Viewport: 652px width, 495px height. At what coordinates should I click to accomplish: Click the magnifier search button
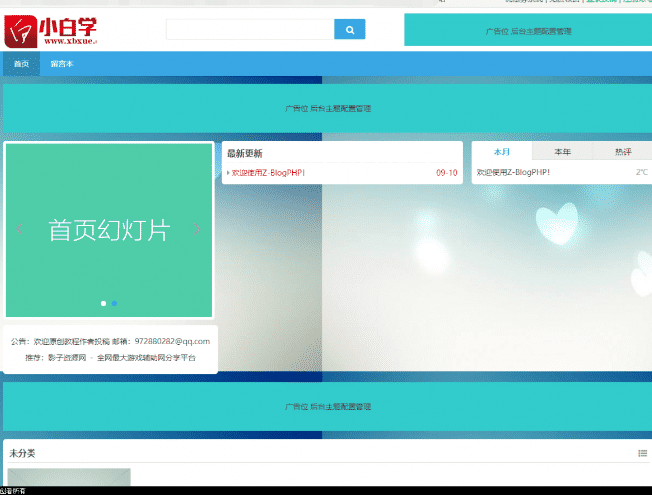click(349, 30)
